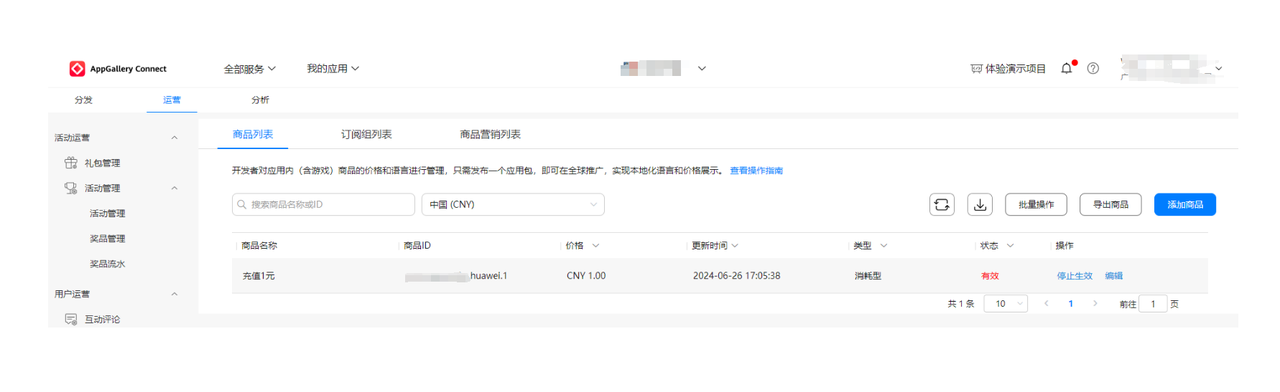
Task: Select page 1 in pagination
Action: click(1071, 303)
